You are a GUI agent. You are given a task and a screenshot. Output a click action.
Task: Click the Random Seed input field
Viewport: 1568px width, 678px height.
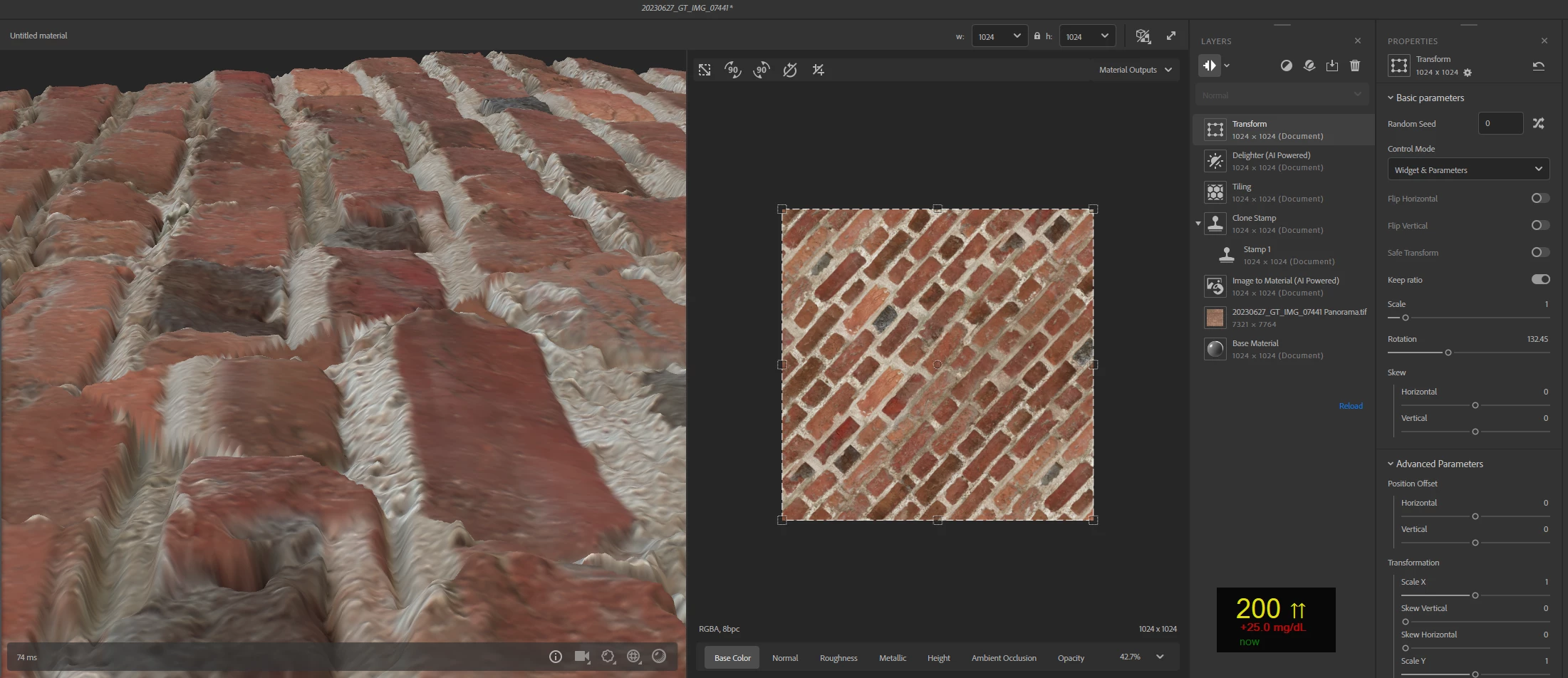tap(1500, 123)
